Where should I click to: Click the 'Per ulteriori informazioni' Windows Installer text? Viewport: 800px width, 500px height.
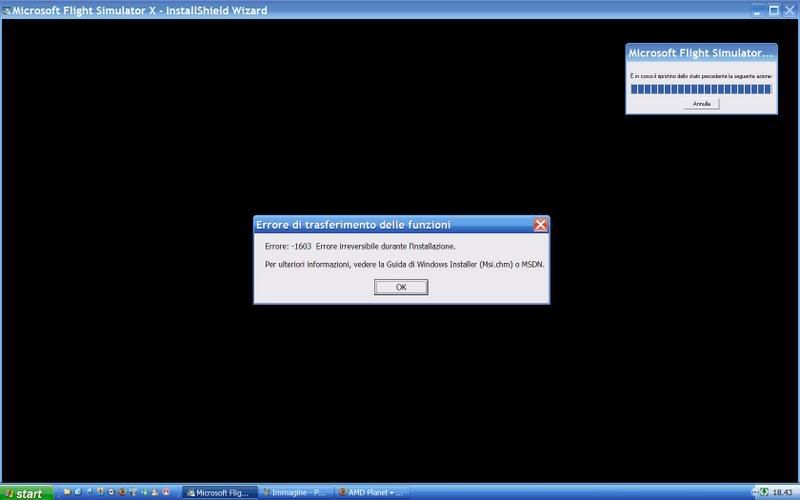pyautogui.click(x=404, y=265)
